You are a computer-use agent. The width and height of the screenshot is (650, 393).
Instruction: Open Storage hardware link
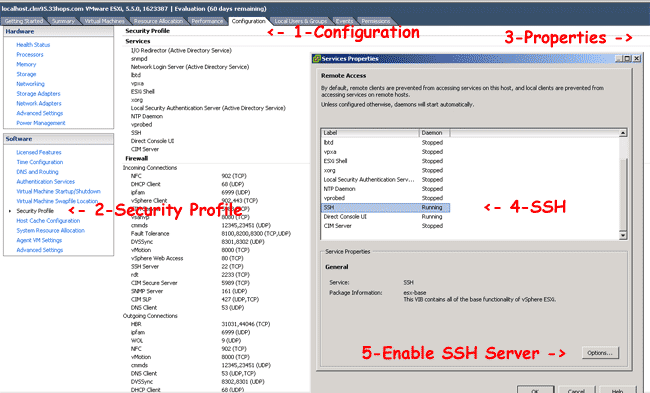click(26, 74)
